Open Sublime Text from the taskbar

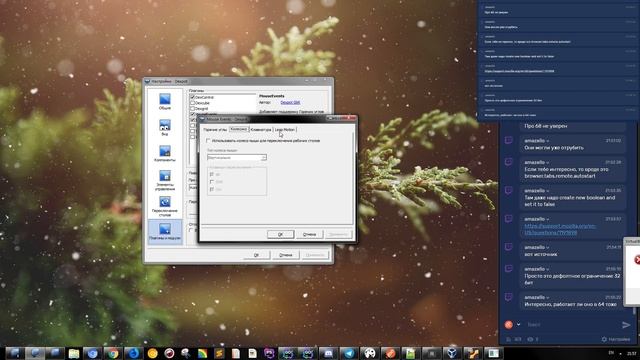pyautogui.click(x=219, y=353)
